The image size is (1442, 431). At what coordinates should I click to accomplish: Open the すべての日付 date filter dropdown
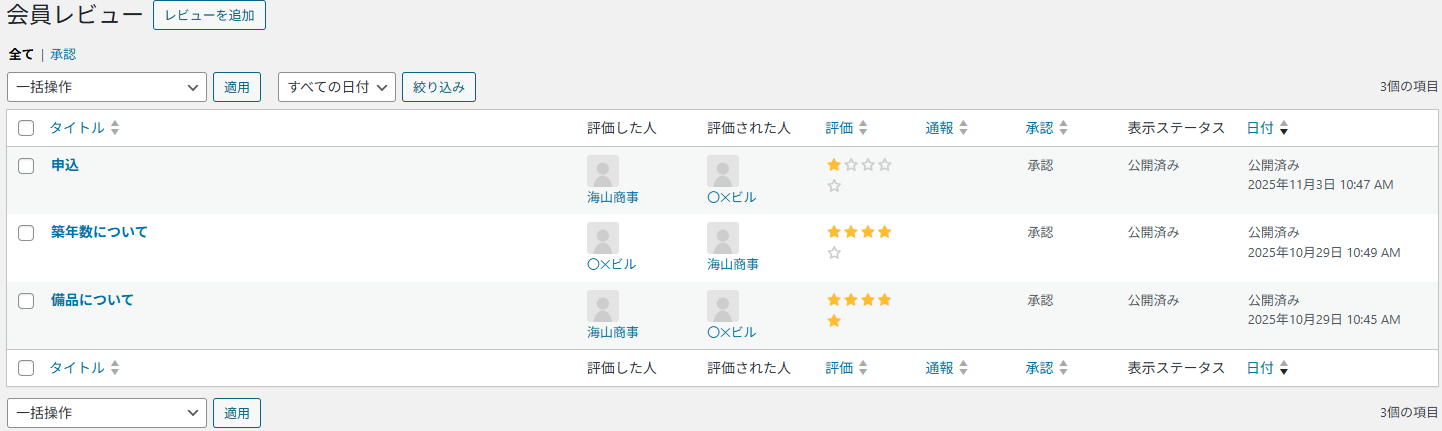tap(337, 87)
